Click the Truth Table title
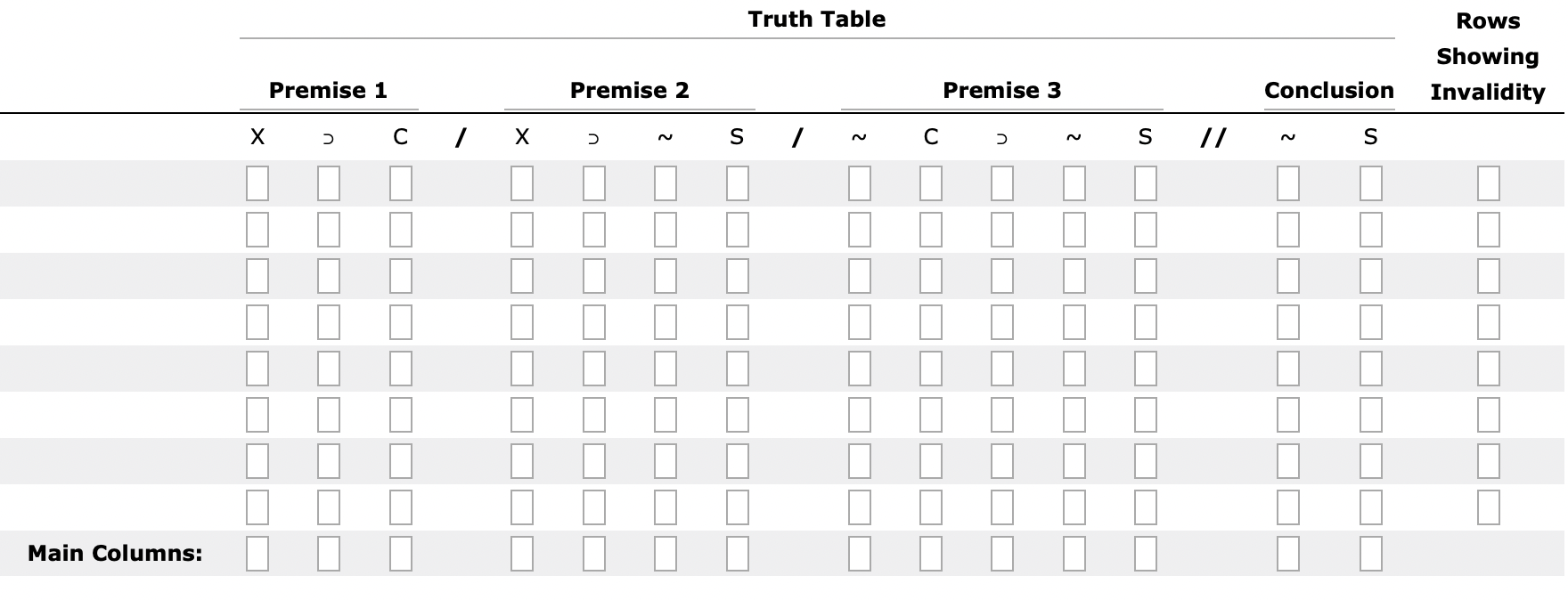 point(817,19)
